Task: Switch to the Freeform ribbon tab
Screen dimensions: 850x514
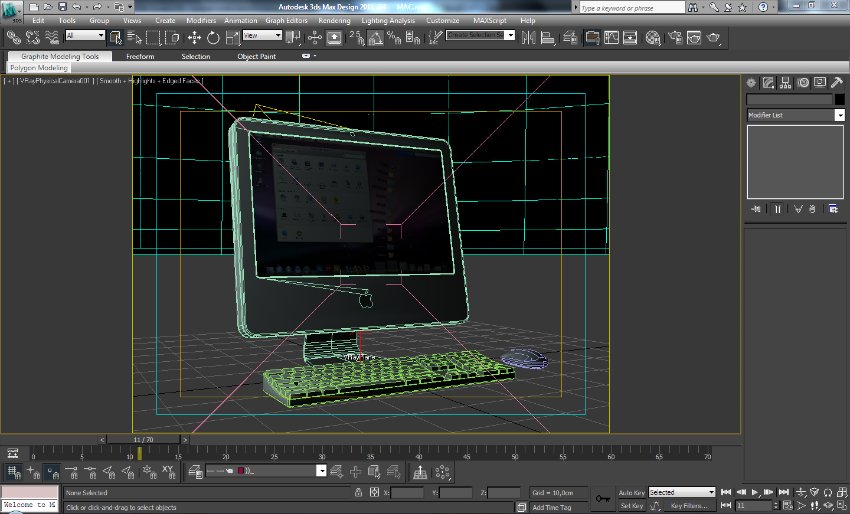Action: tap(140, 56)
